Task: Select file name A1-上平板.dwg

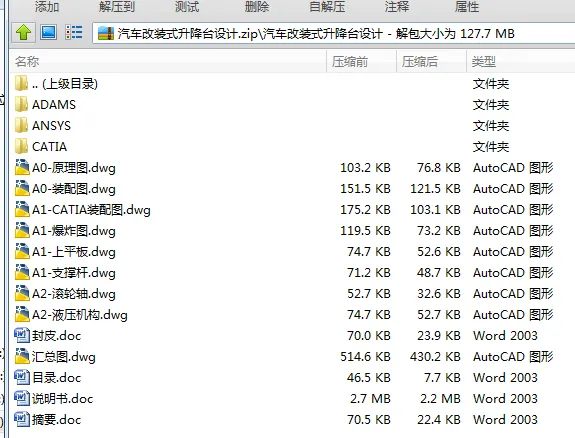Action: click(74, 252)
